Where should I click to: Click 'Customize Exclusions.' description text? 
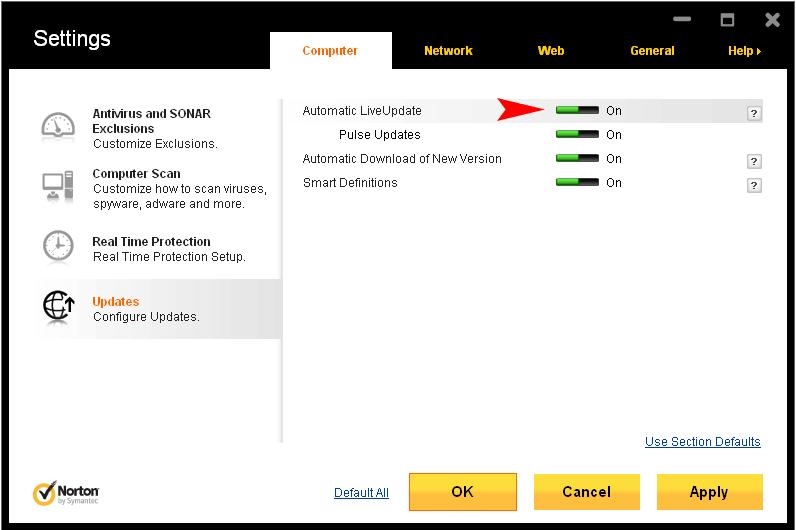point(155,144)
